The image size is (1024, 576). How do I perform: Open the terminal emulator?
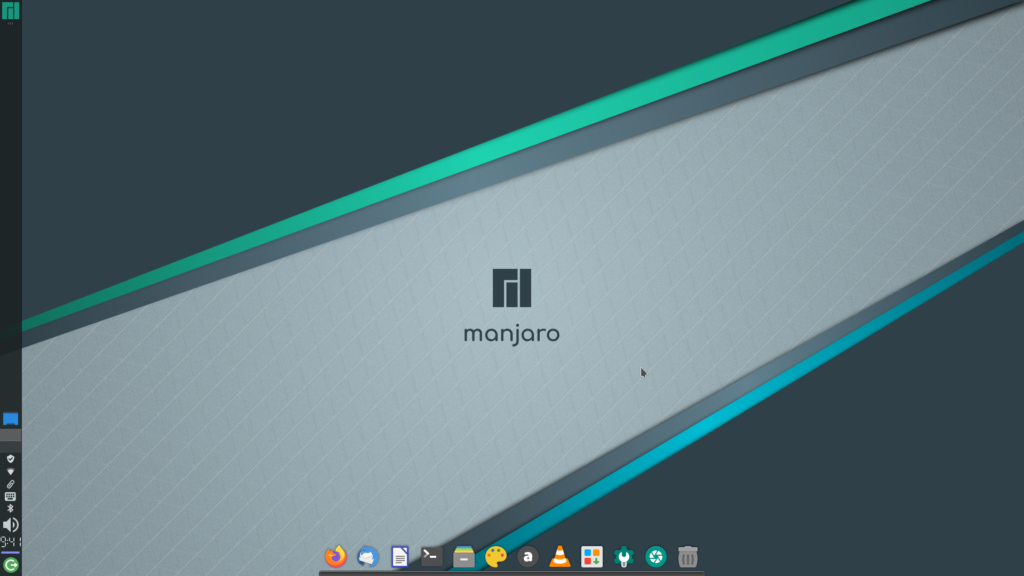pos(430,557)
